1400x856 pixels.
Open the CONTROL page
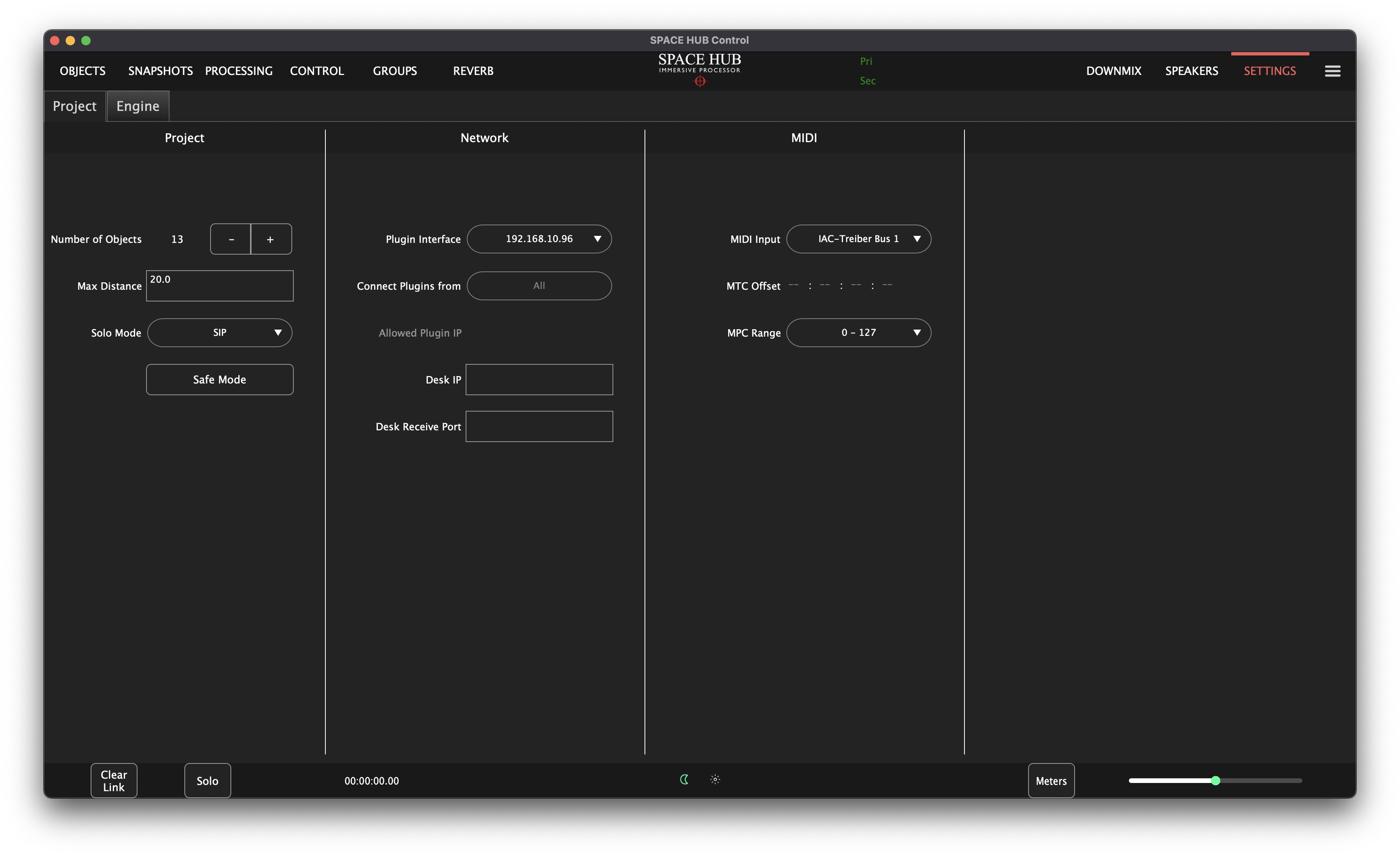[x=317, y=71]
